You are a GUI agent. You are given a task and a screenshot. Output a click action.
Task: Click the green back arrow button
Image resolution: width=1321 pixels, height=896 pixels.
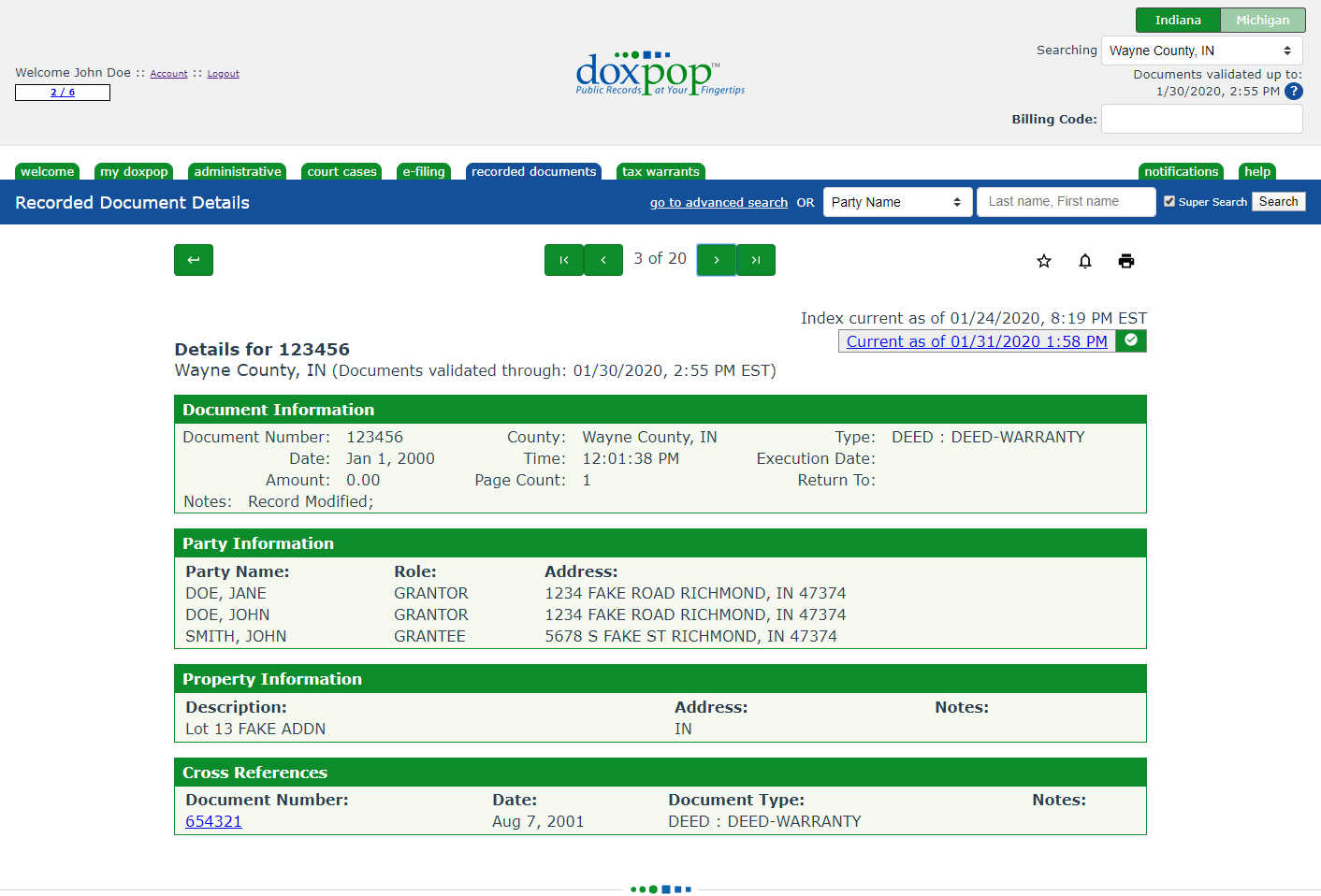(x=194, y=260)
